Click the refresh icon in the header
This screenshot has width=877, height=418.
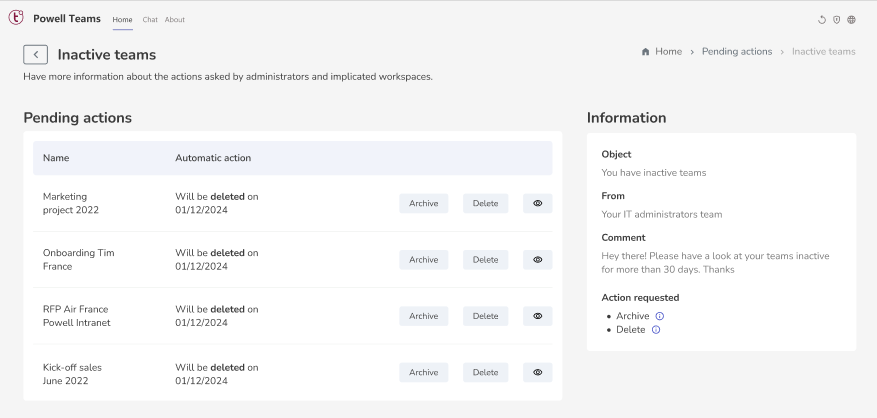822,20
